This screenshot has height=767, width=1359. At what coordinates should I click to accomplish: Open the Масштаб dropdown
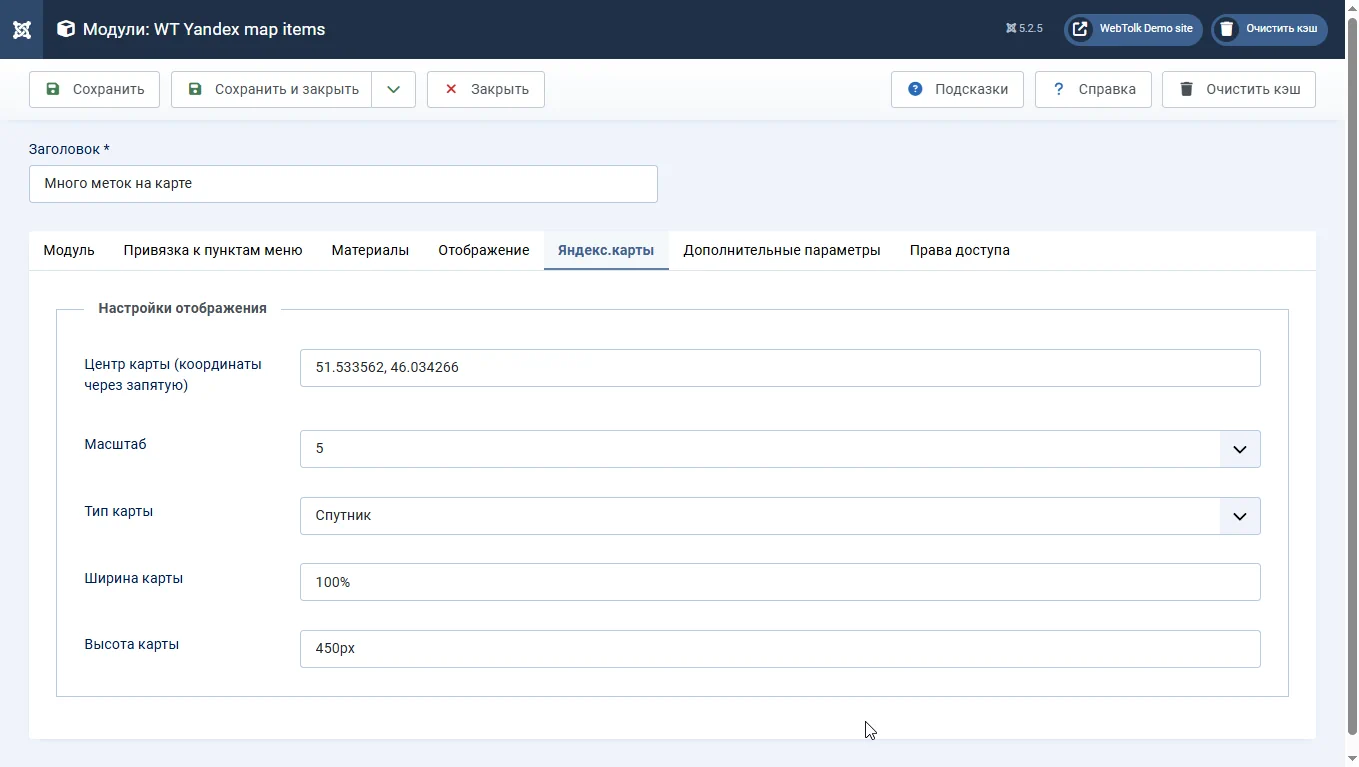pos(780,449)
